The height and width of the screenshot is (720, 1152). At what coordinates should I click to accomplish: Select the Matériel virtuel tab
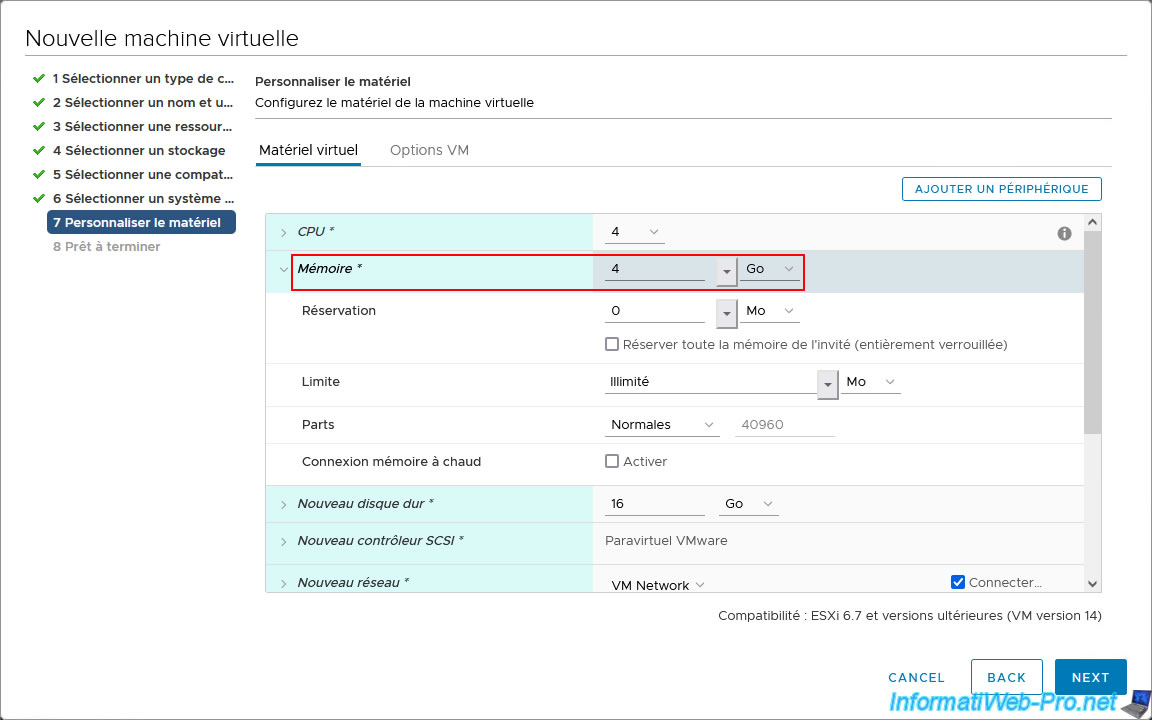tap(308, 150)
